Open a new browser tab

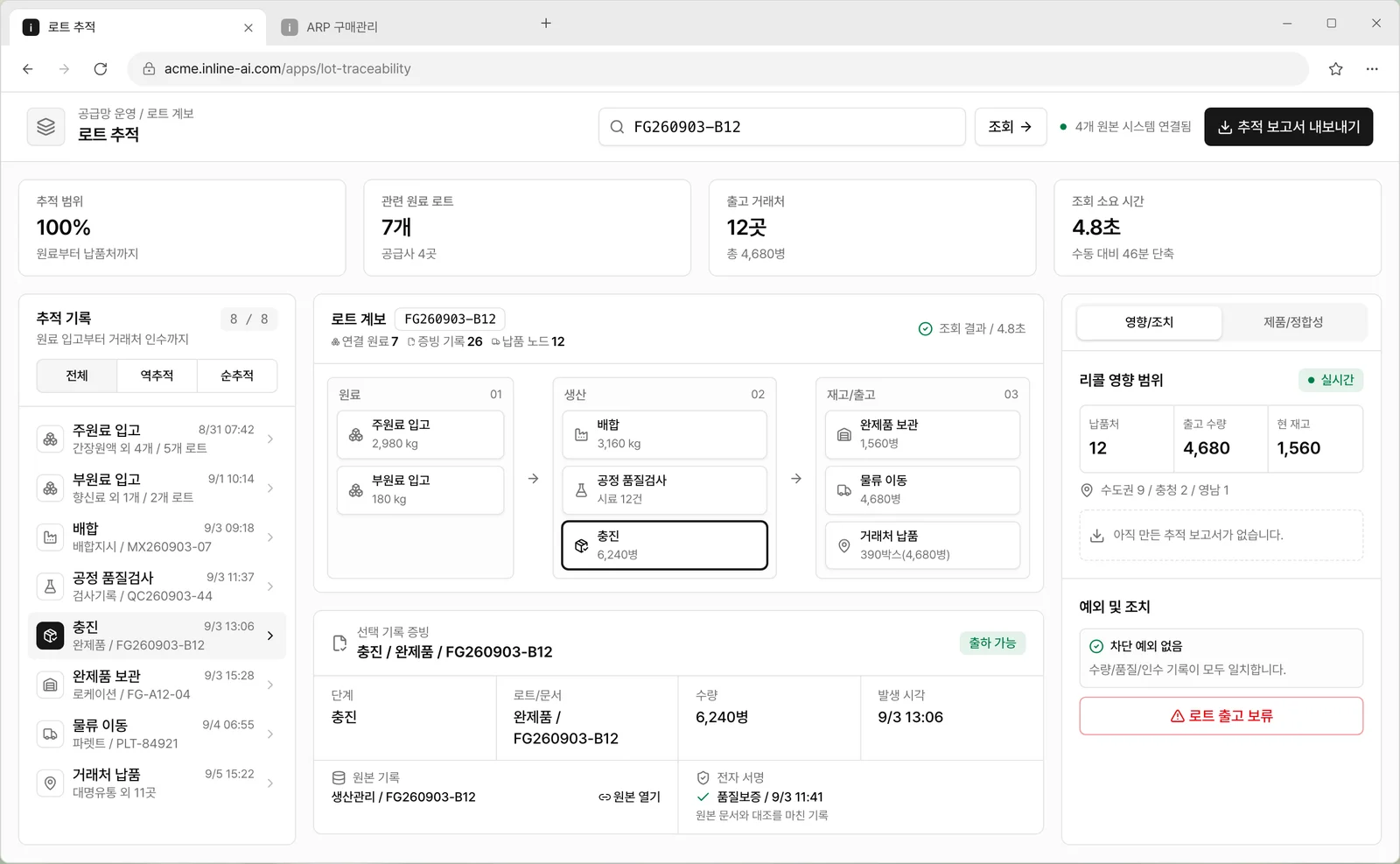[x=546, y=24]
